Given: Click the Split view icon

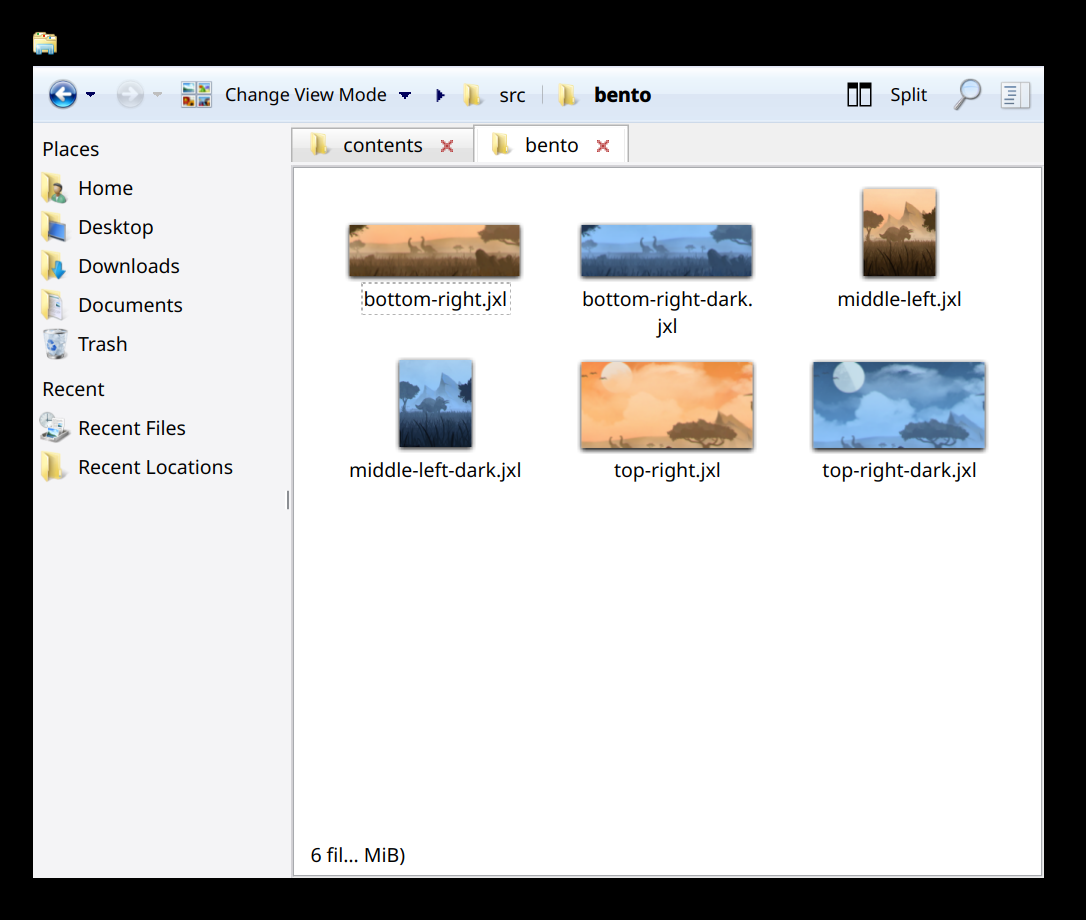Looking at the screenshot, I should pos(859,94).
